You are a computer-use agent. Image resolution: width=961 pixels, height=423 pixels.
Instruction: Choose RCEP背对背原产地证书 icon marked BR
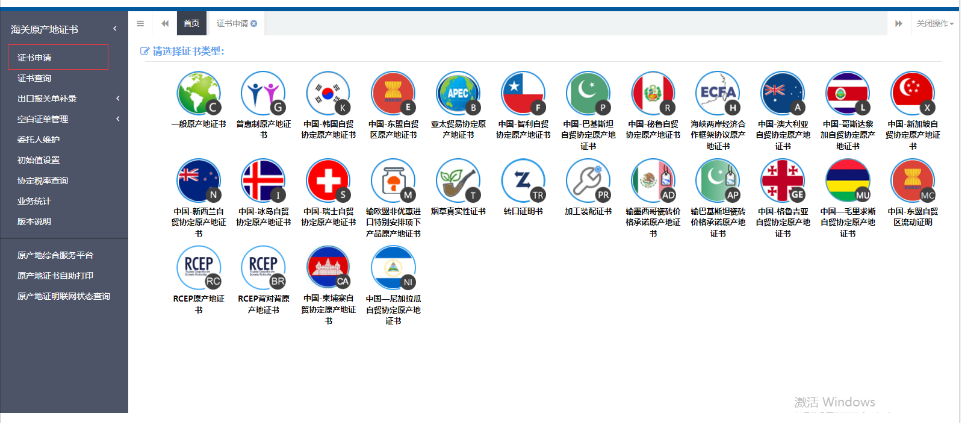[264, 267]
